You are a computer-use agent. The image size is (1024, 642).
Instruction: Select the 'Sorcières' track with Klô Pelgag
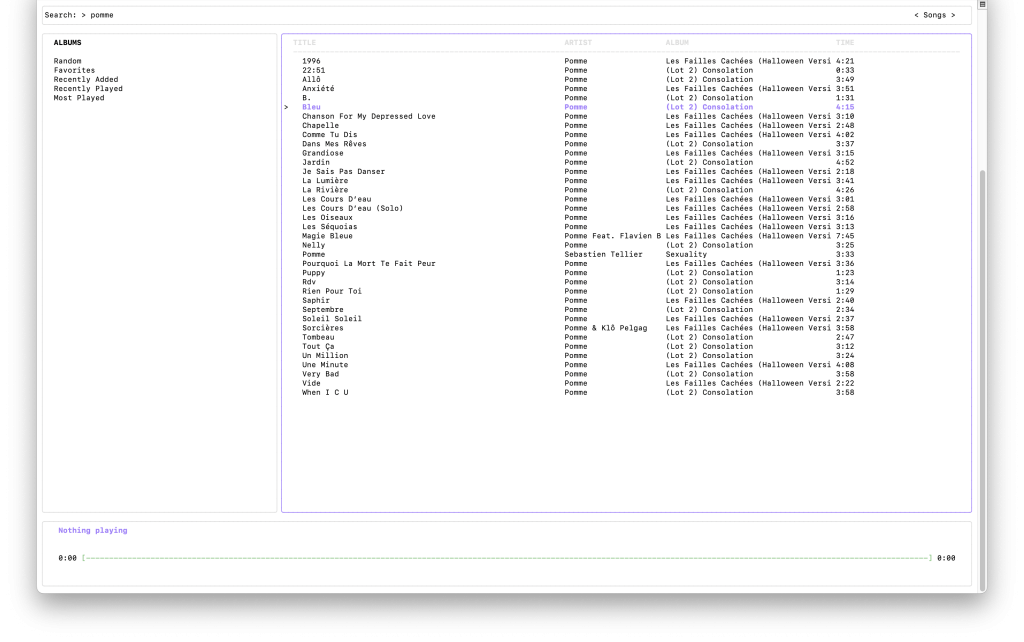[322, 328]
